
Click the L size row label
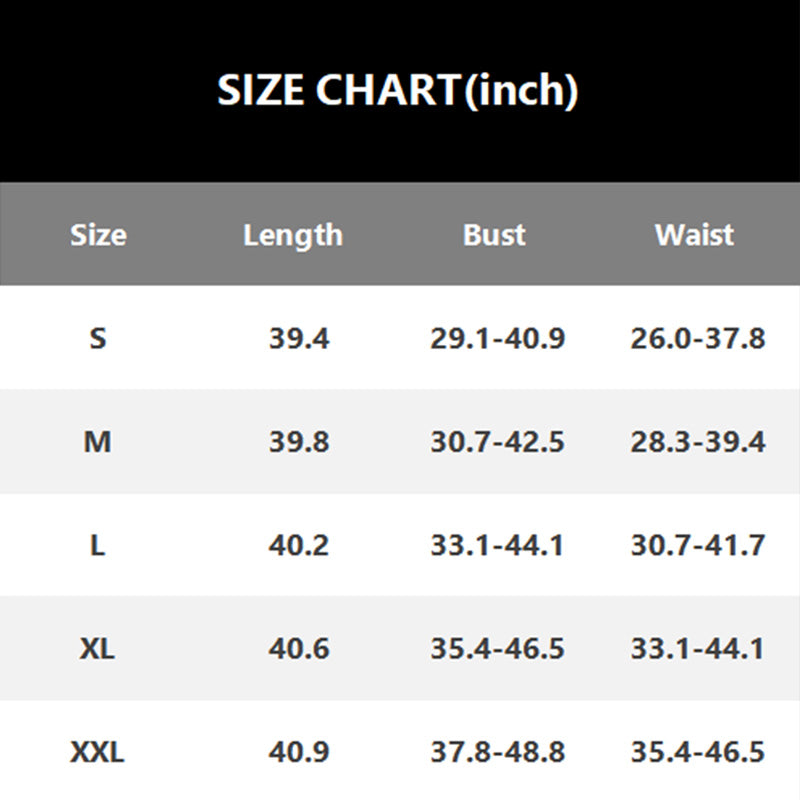tap(97, 545)
